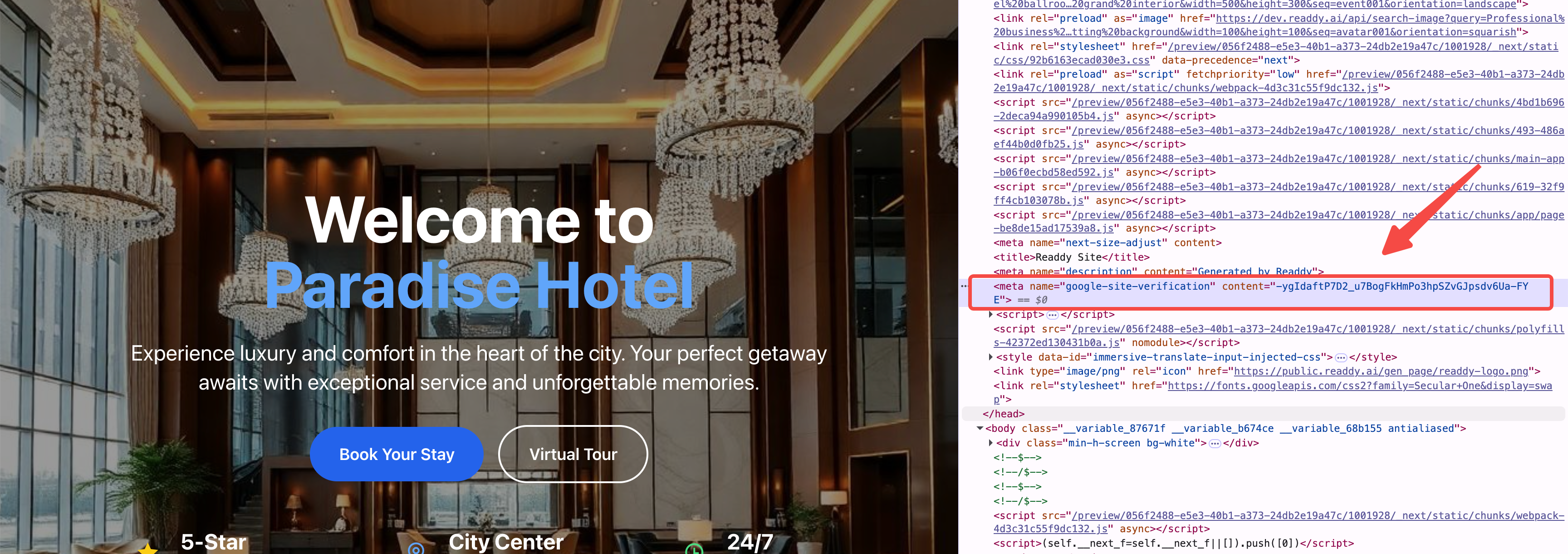Click the ellipsis pill inside the style tag

(1340, 358)
